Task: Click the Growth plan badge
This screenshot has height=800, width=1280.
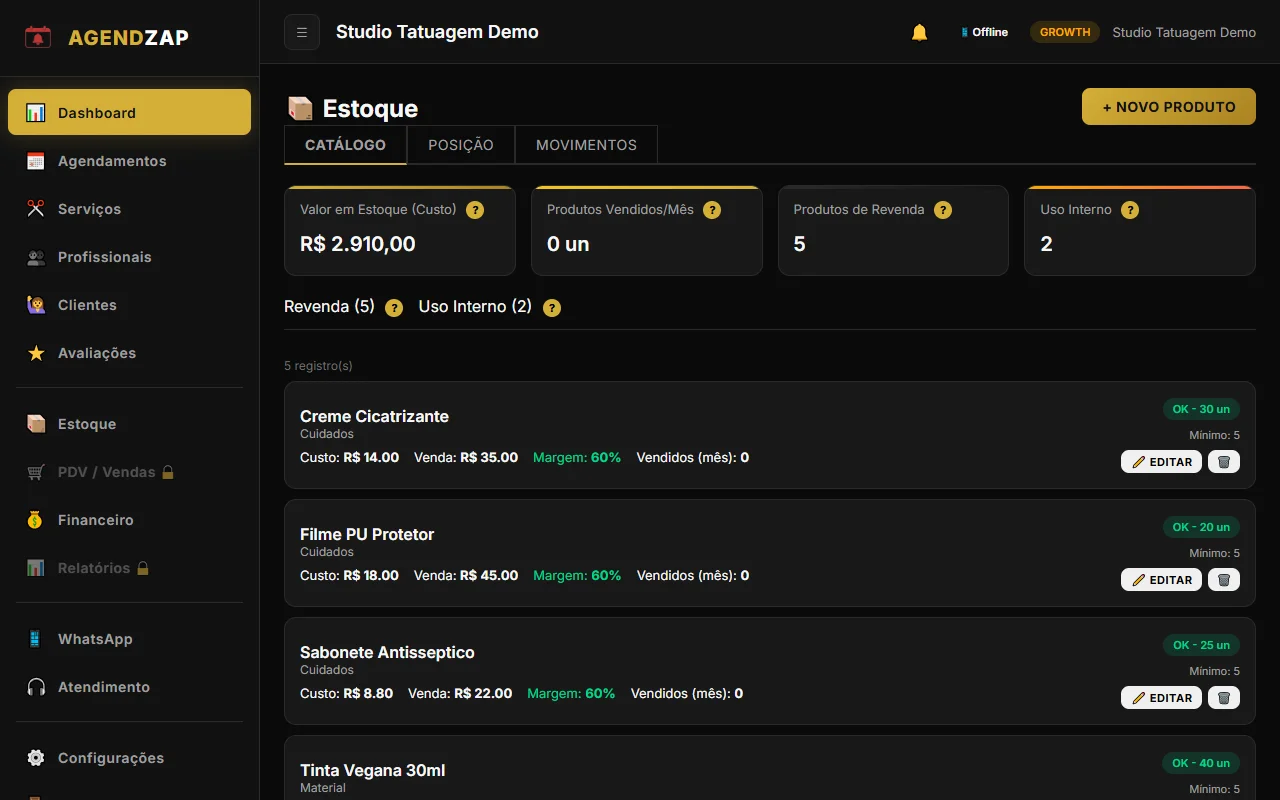Action: tap(1064, 32)
